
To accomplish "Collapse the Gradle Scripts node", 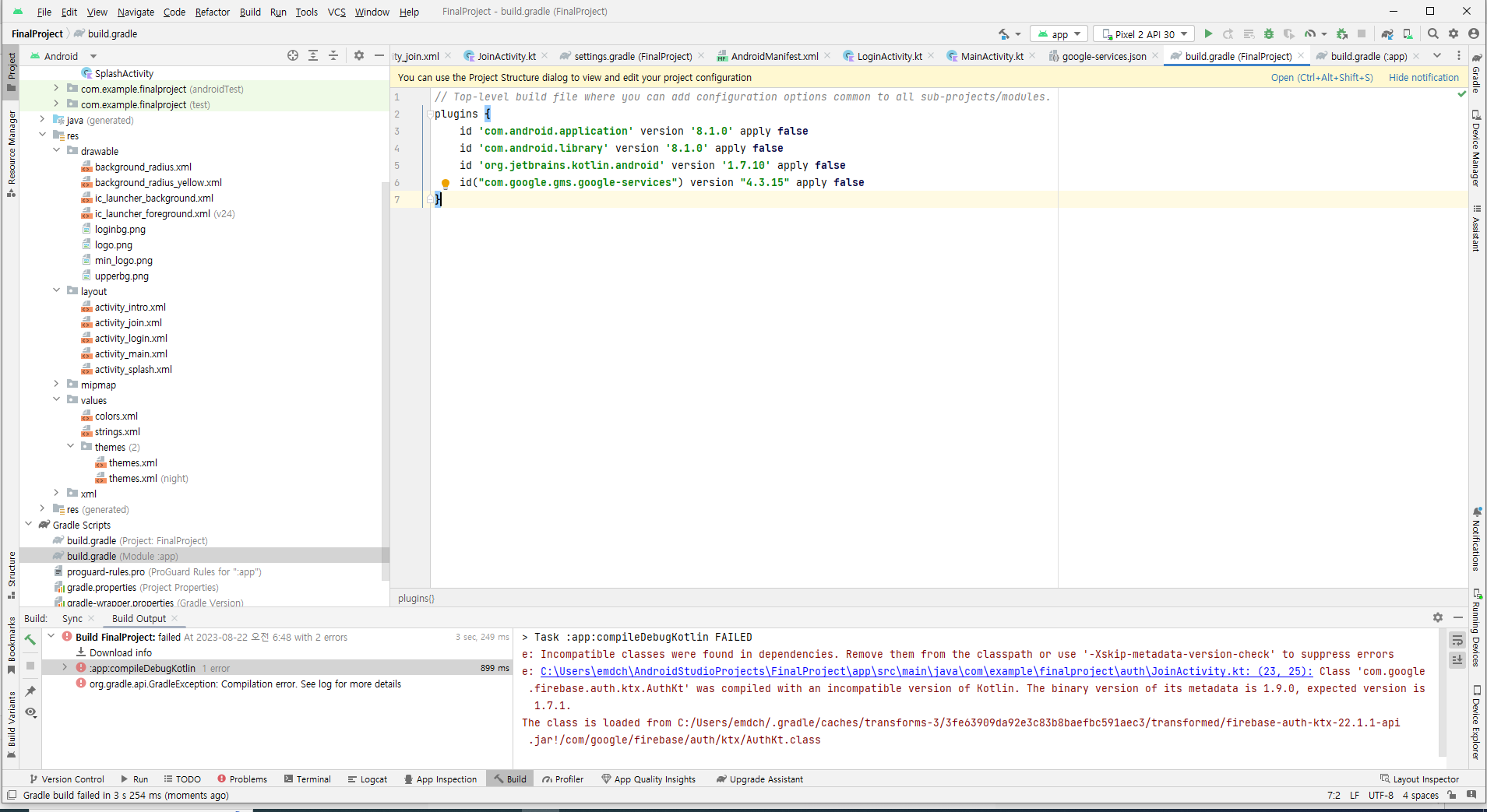I will [28, 524].
